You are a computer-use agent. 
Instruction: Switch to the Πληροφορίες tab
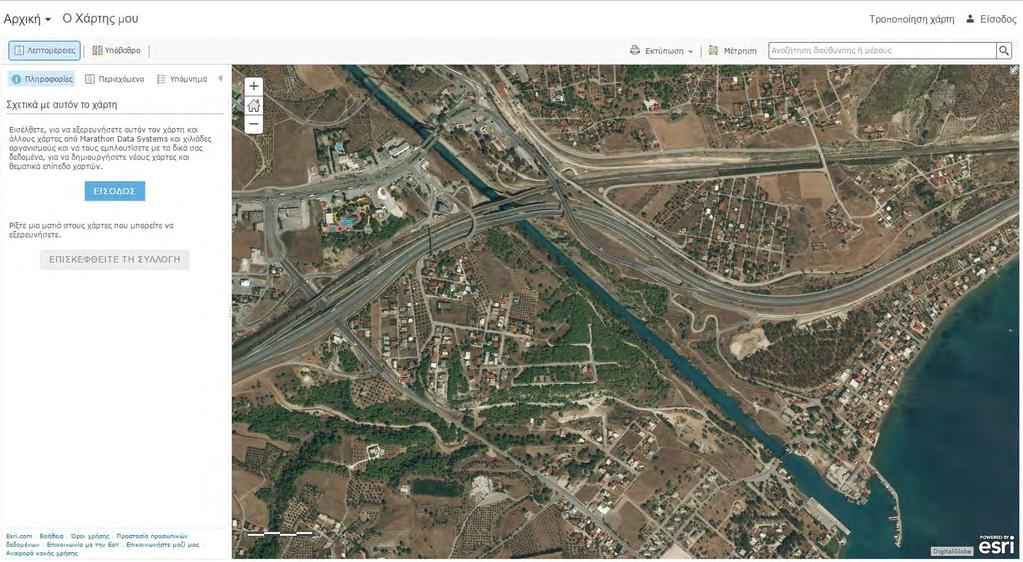pyautogui.click(x=42, y=79)
